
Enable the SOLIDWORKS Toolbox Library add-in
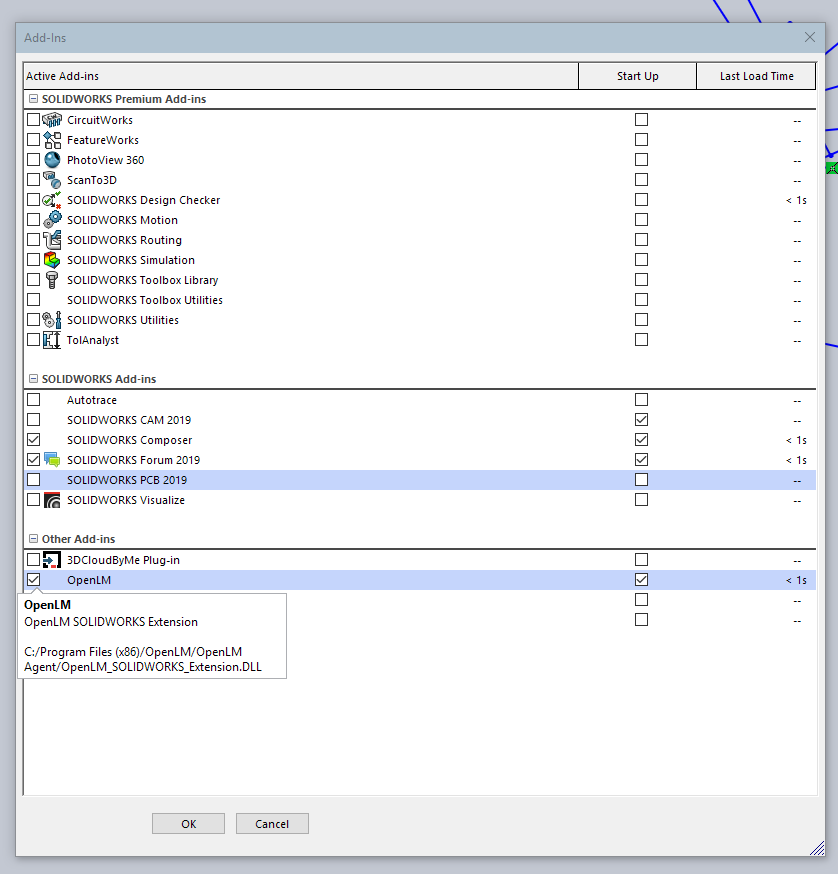(x=33, y=279)
